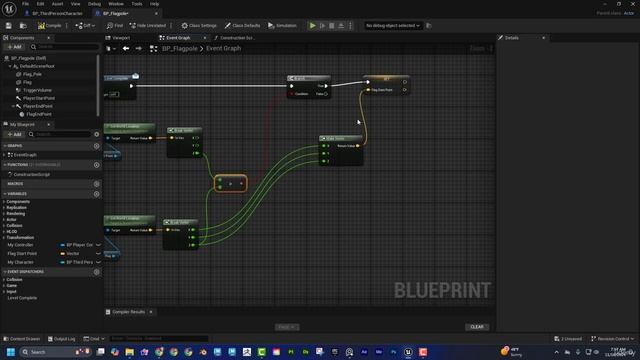Click Vector type swatch of Flag Start Point
Screen dimensions: 640x360
tap(62, 254)
